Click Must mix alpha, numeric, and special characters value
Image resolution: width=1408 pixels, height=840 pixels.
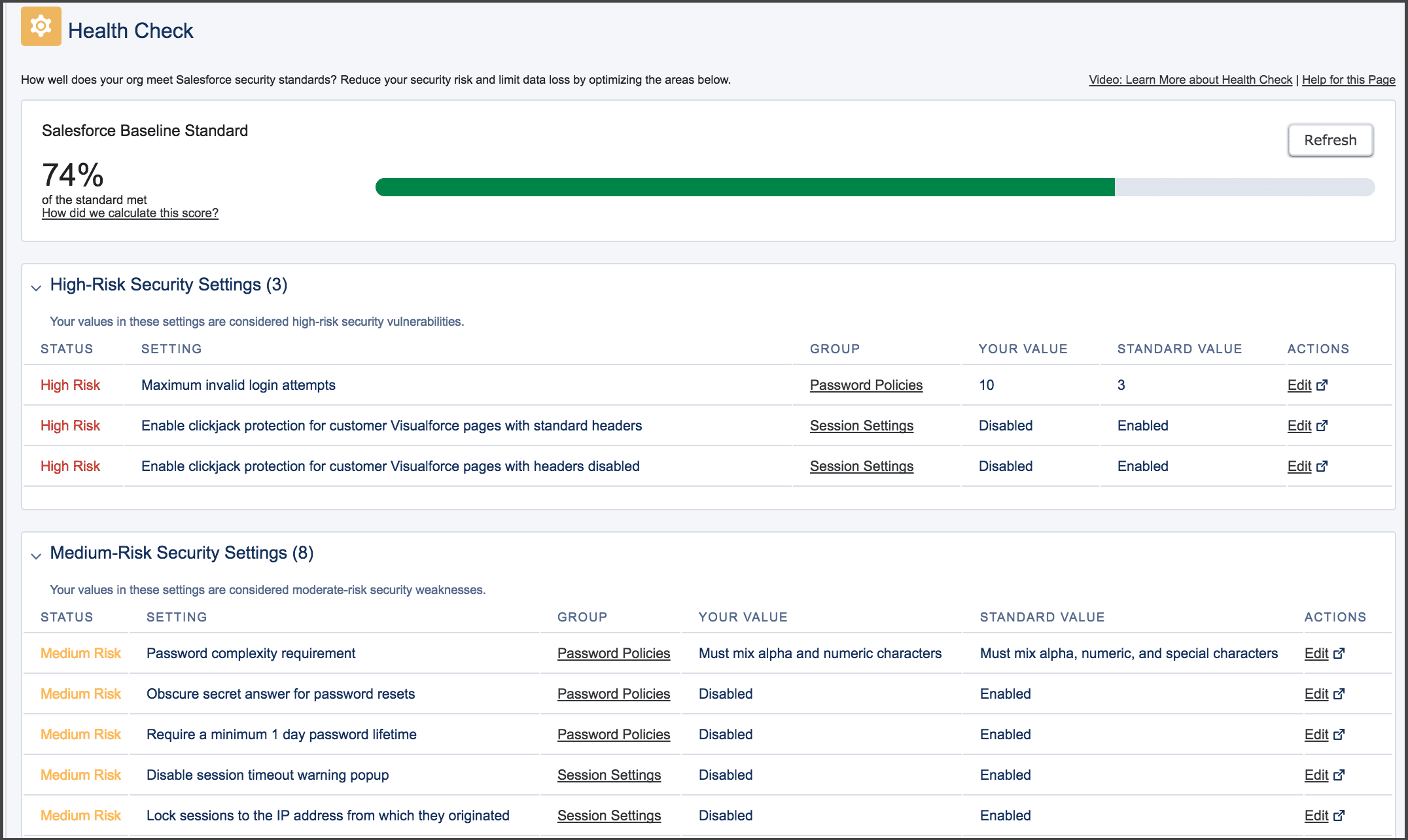[x=1129, y=654]
